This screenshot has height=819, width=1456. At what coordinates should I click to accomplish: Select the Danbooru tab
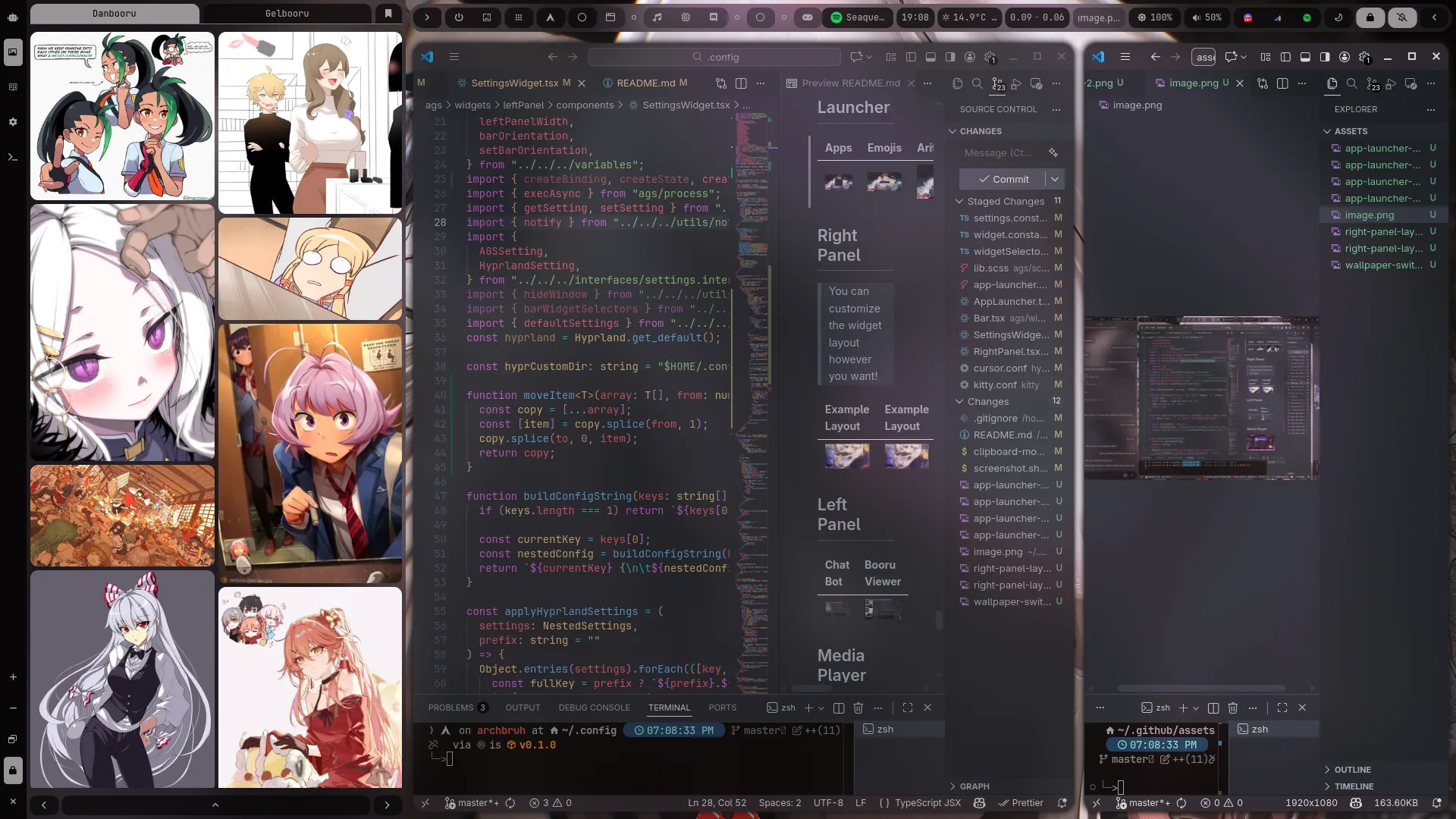click(x=115, y=14)
